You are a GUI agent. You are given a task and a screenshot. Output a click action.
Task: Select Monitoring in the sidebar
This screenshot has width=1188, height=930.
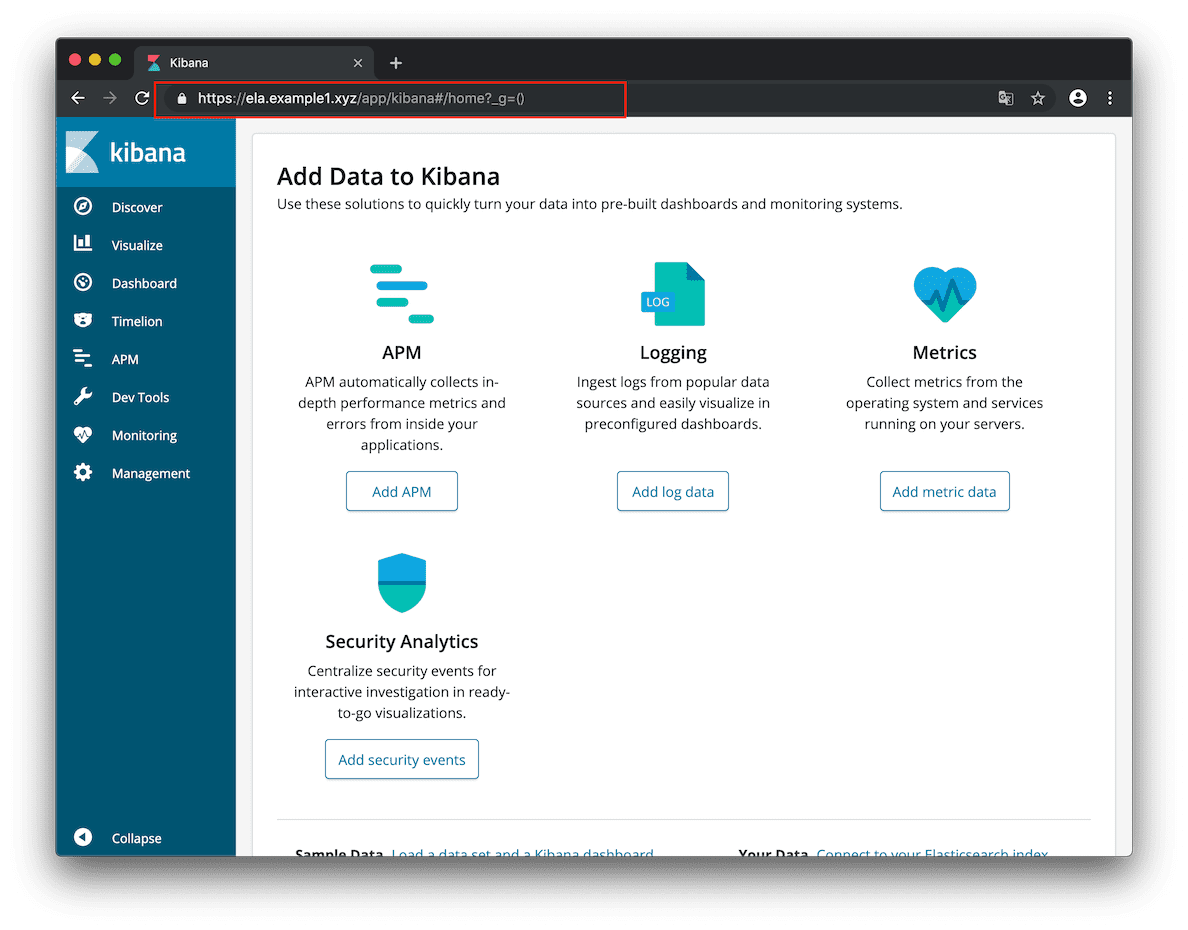point(144,435)
